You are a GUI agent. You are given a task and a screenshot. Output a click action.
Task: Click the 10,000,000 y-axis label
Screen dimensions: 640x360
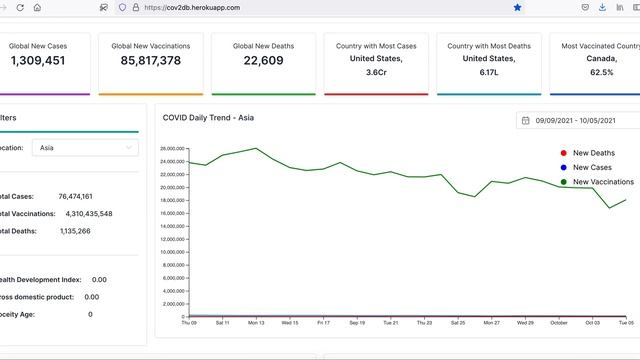click(x=173, y=252)
